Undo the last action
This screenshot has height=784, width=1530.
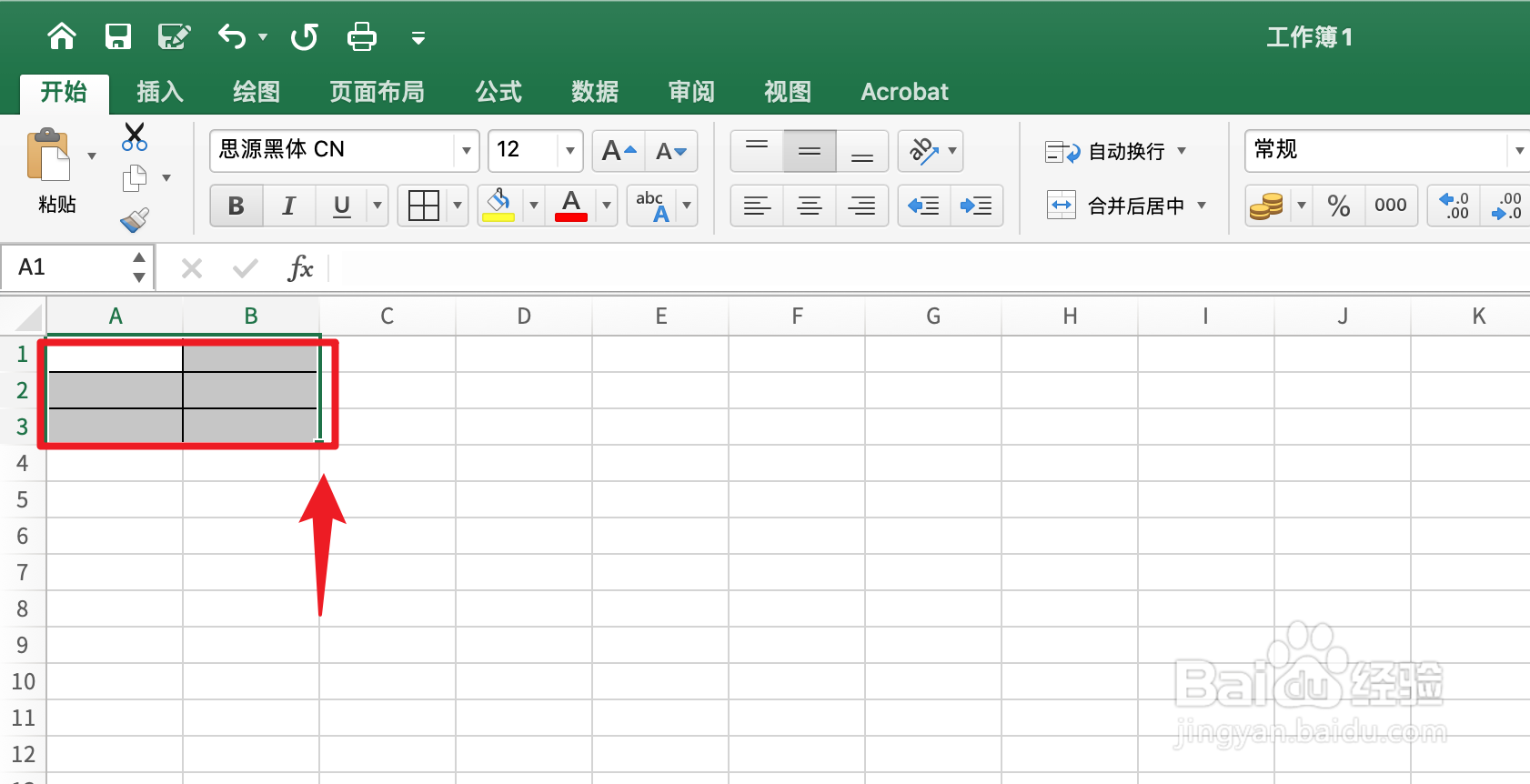[232, 36]
